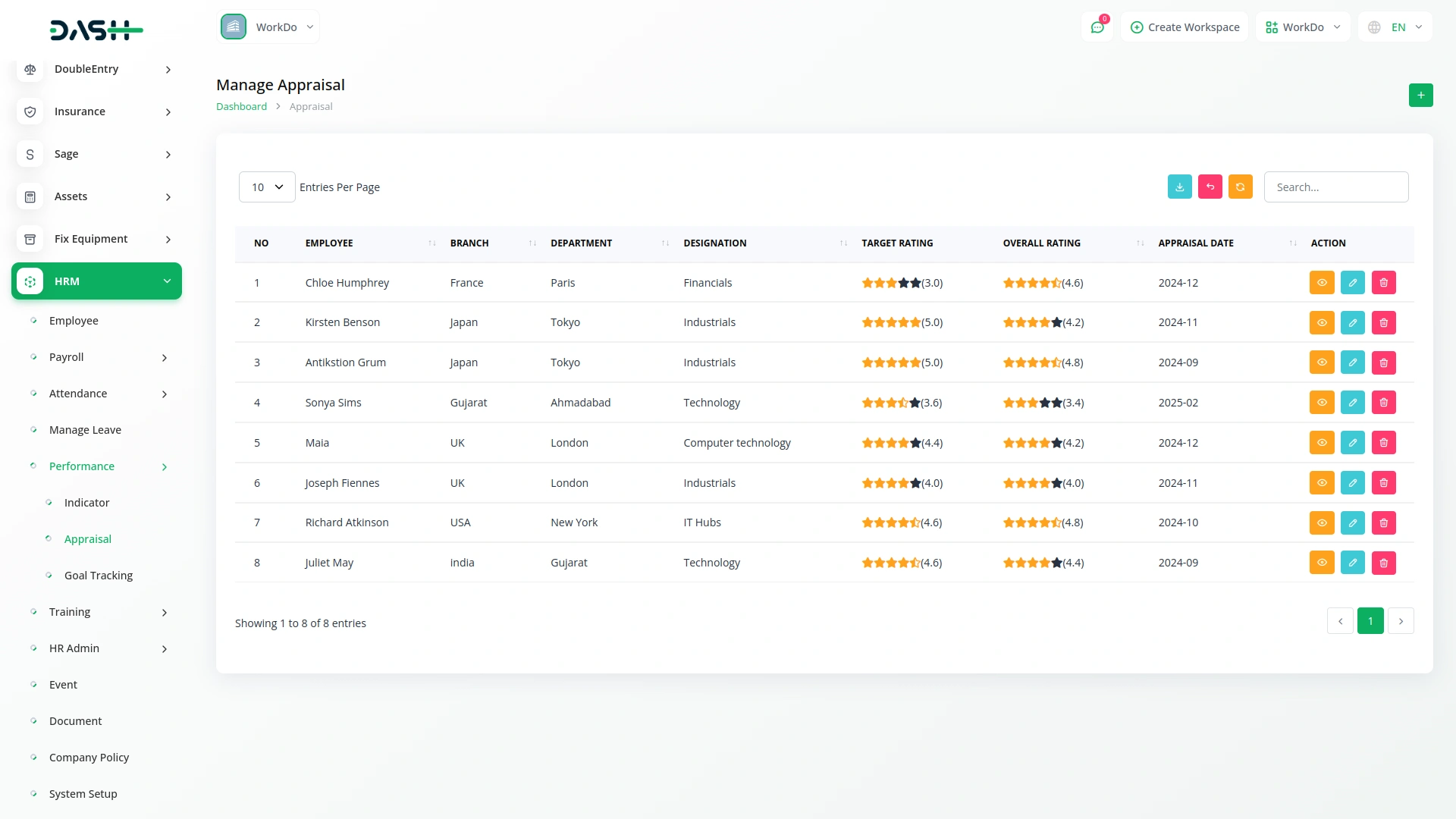Click the orange refresh icon button
Viewport: 1456px width, 819px height.
click(1240, 187)
